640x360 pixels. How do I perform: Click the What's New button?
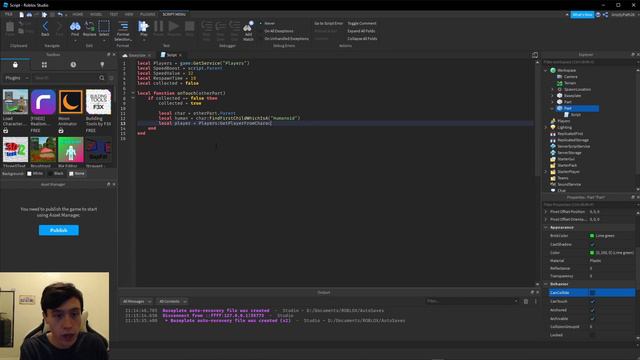[x=582, y=15]
